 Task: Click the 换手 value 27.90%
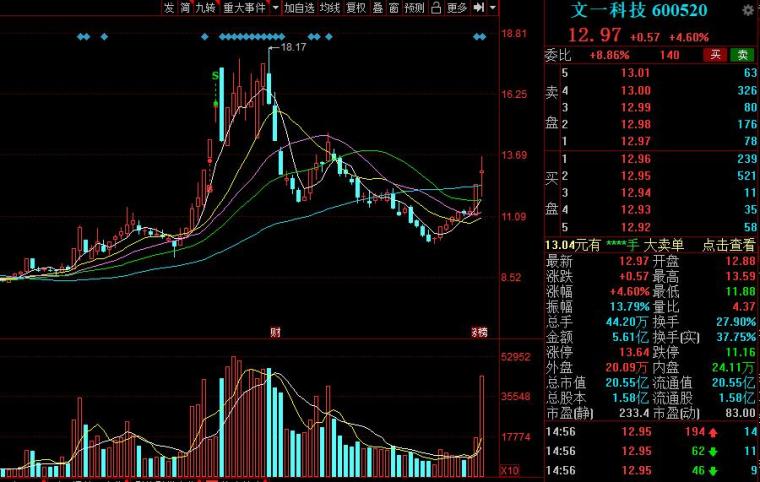pyautogui.click(x=736, y=321)
